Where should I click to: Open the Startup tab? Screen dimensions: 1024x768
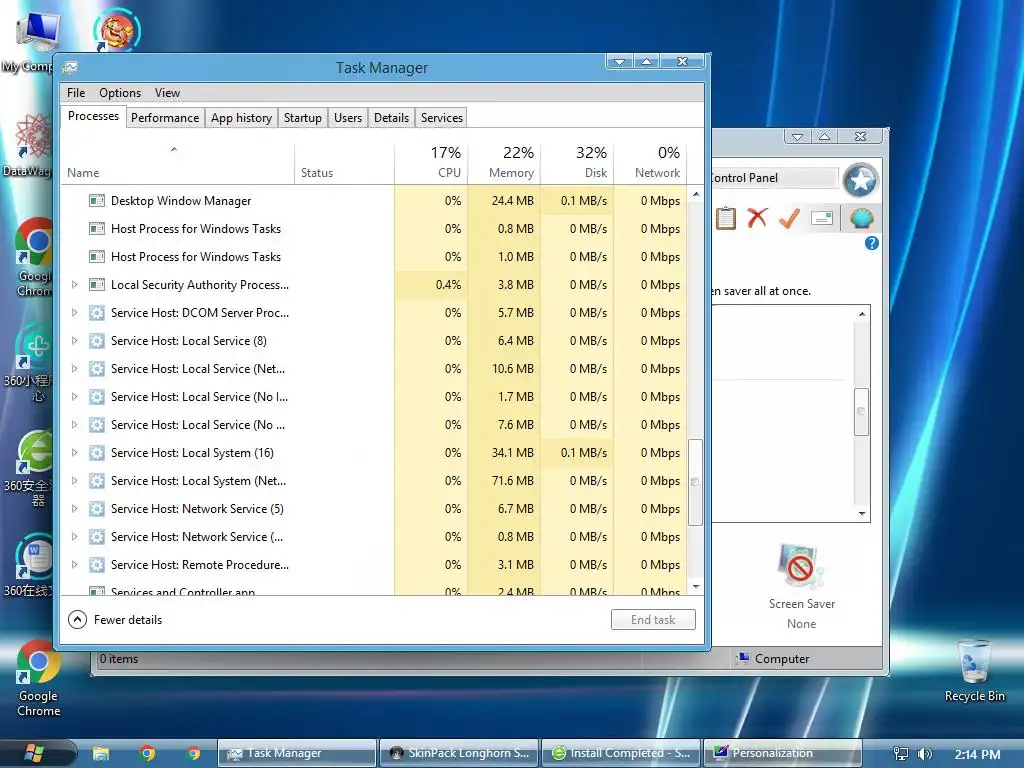(x=302, y=118)
